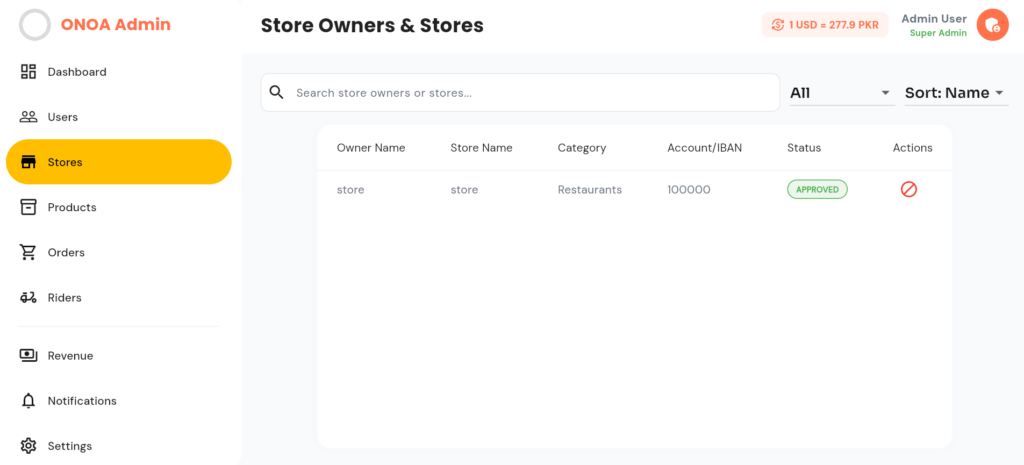The image size is (1024, 465).
Task: Click the Category column header
Action: click(x=582, y=148)
